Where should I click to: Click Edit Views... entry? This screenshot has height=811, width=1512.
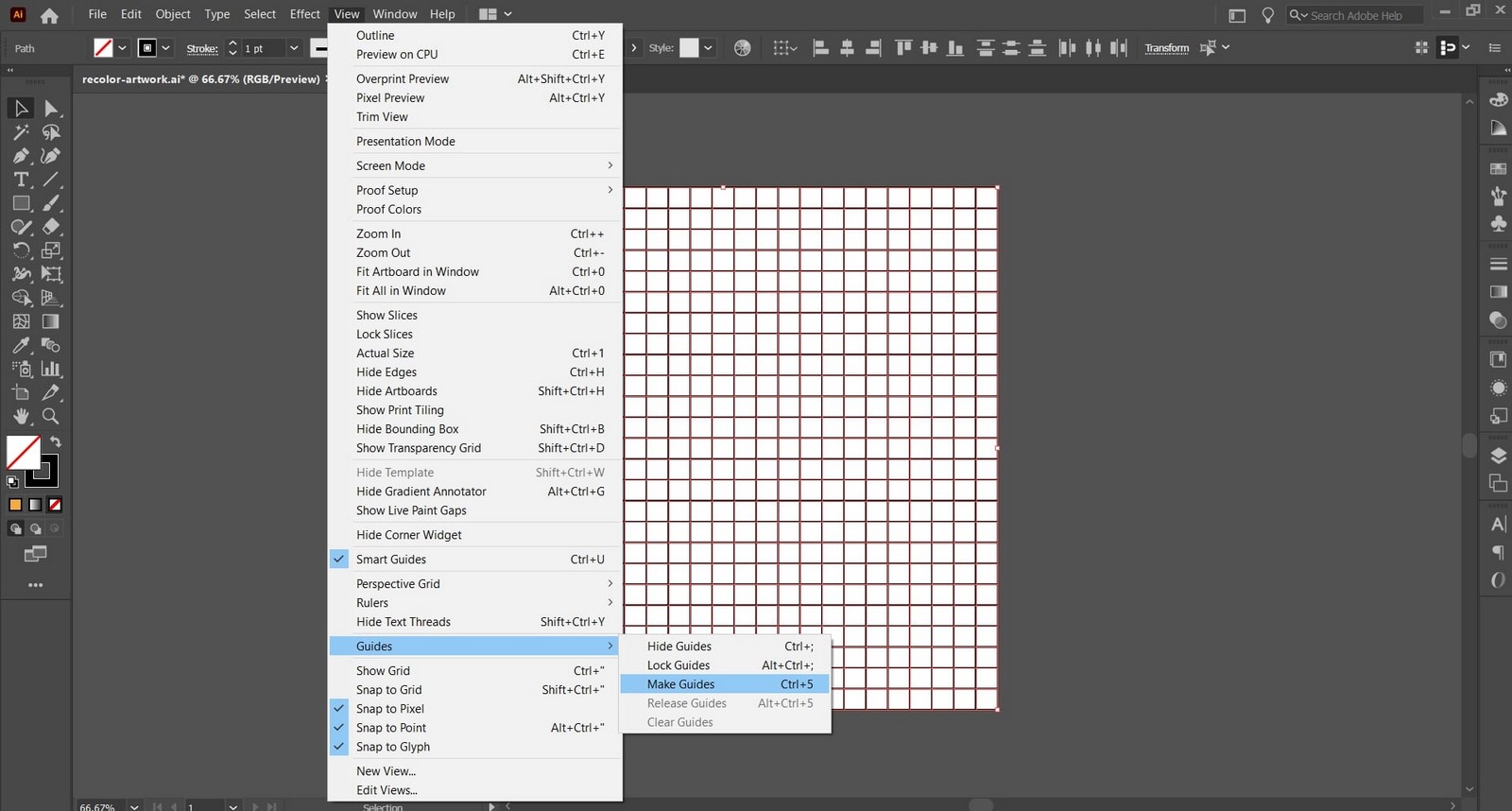(475, 790)
